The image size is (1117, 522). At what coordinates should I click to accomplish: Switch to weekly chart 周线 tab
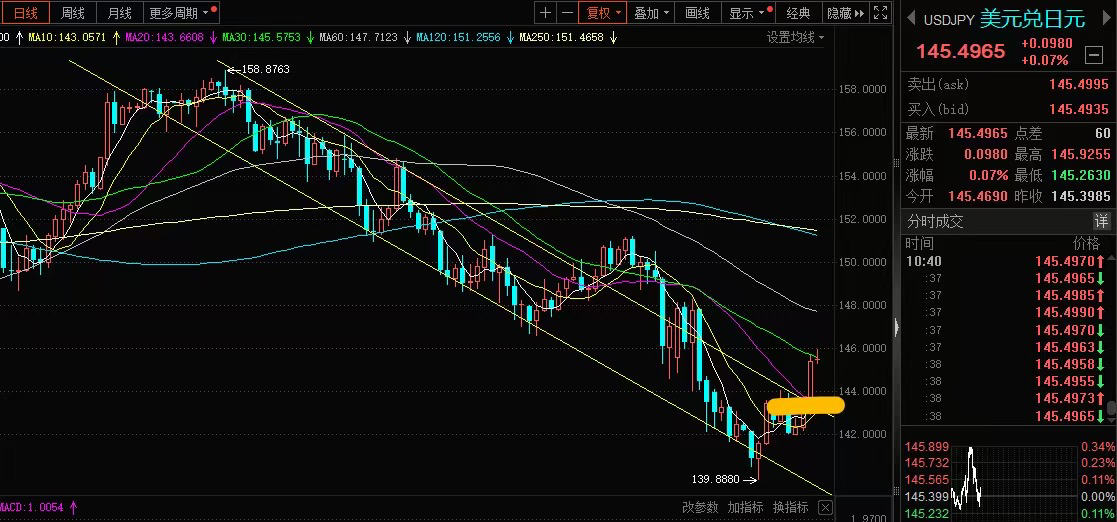point(73,13)
